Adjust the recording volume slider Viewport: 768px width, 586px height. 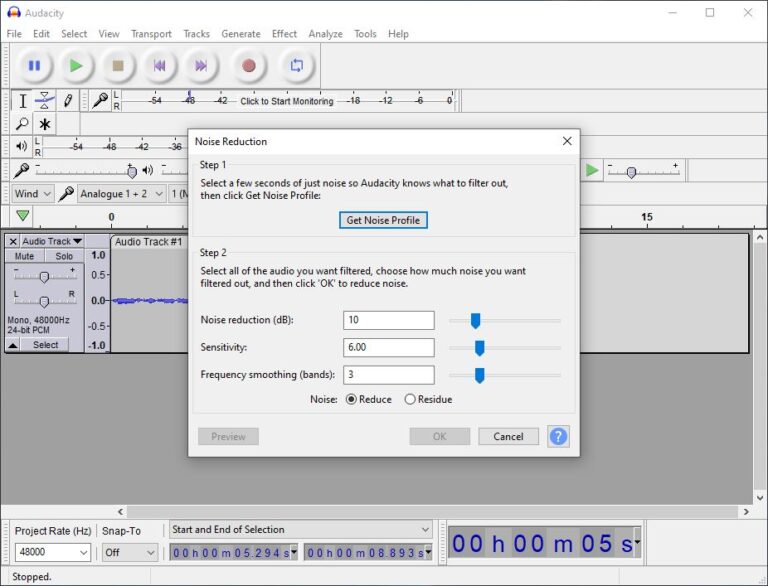(131, 171)
